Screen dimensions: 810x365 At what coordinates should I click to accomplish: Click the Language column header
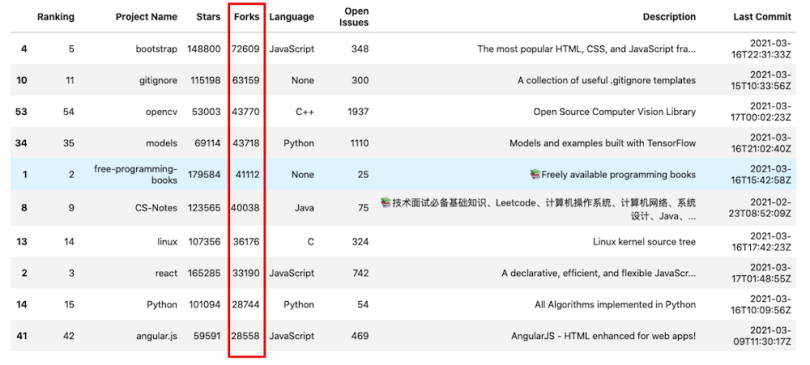click(291, 17)
